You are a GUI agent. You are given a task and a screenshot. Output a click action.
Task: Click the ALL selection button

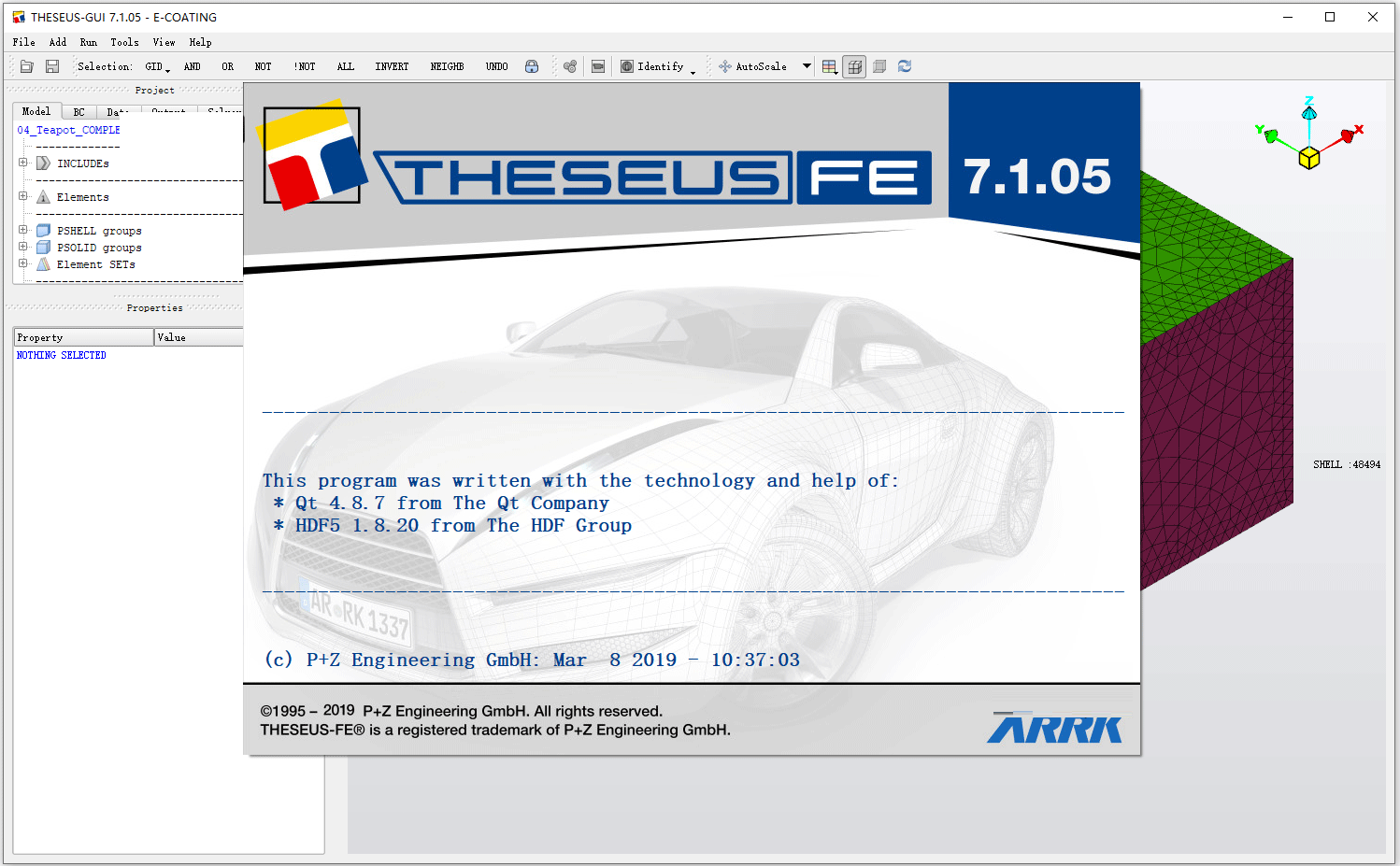click(x=346, y=67)
